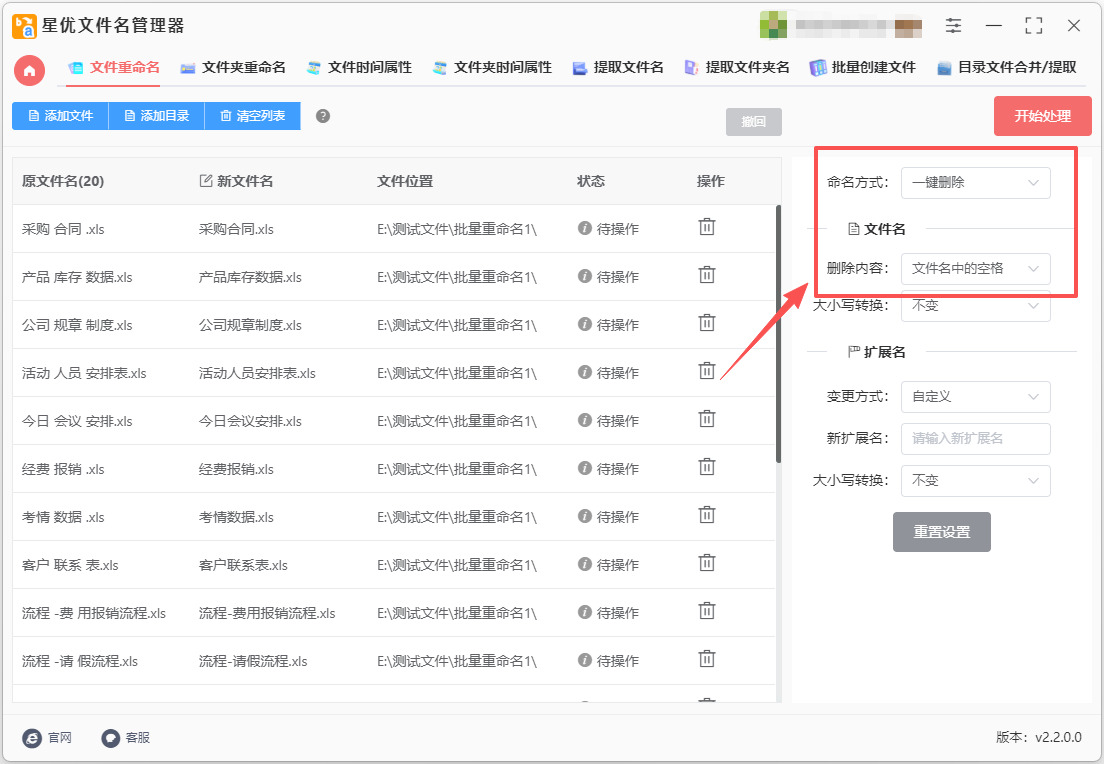The image size is (1104, 764).
Task: Click trash icon for 活动 人员 安排表.xls
Action: (x=706, y=370)
